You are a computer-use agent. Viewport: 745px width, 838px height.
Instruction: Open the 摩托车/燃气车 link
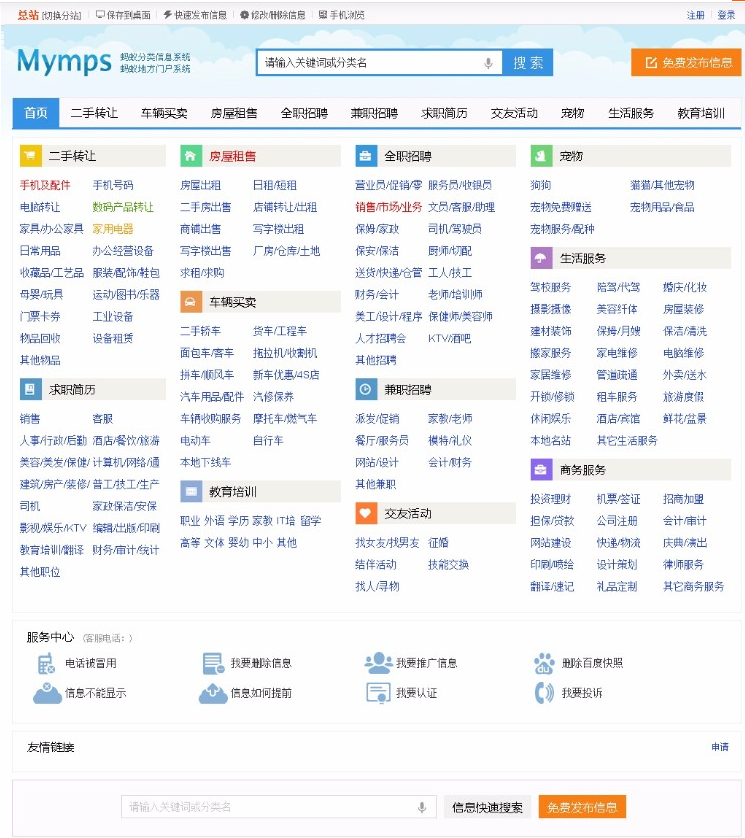[x=285, y=418]
